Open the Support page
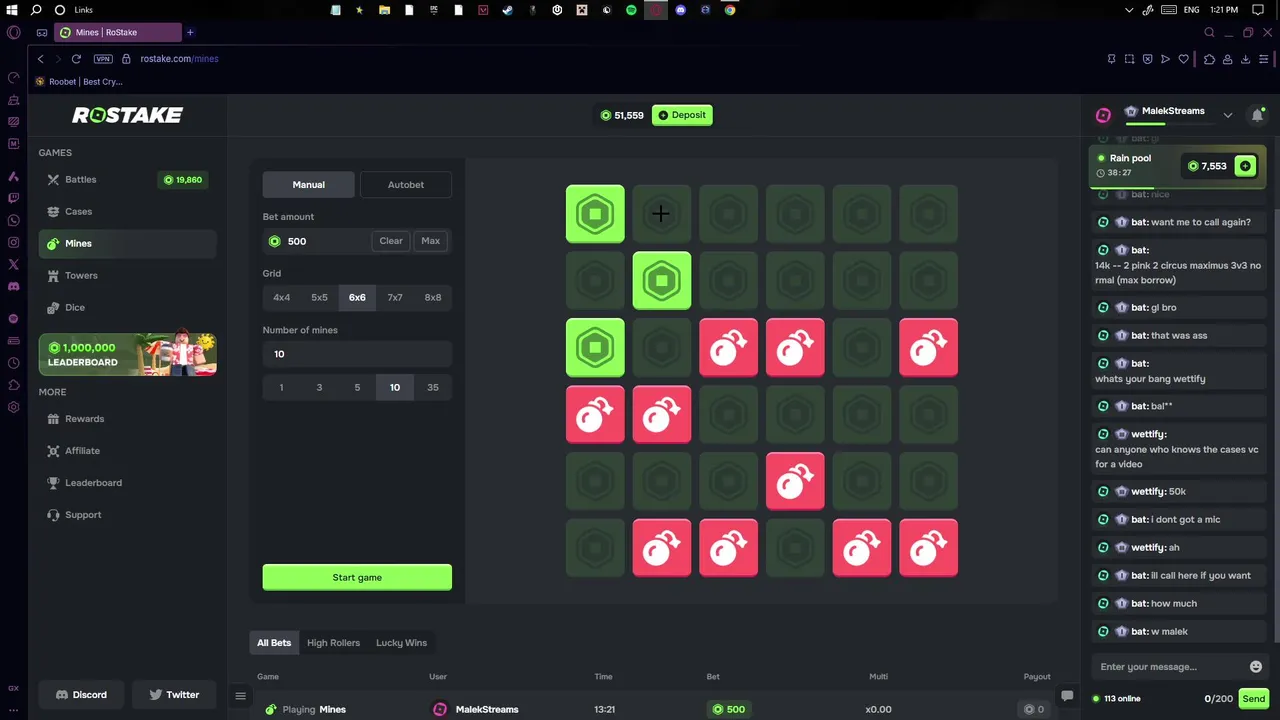1280x720 pixels. (x=127, y=515)
